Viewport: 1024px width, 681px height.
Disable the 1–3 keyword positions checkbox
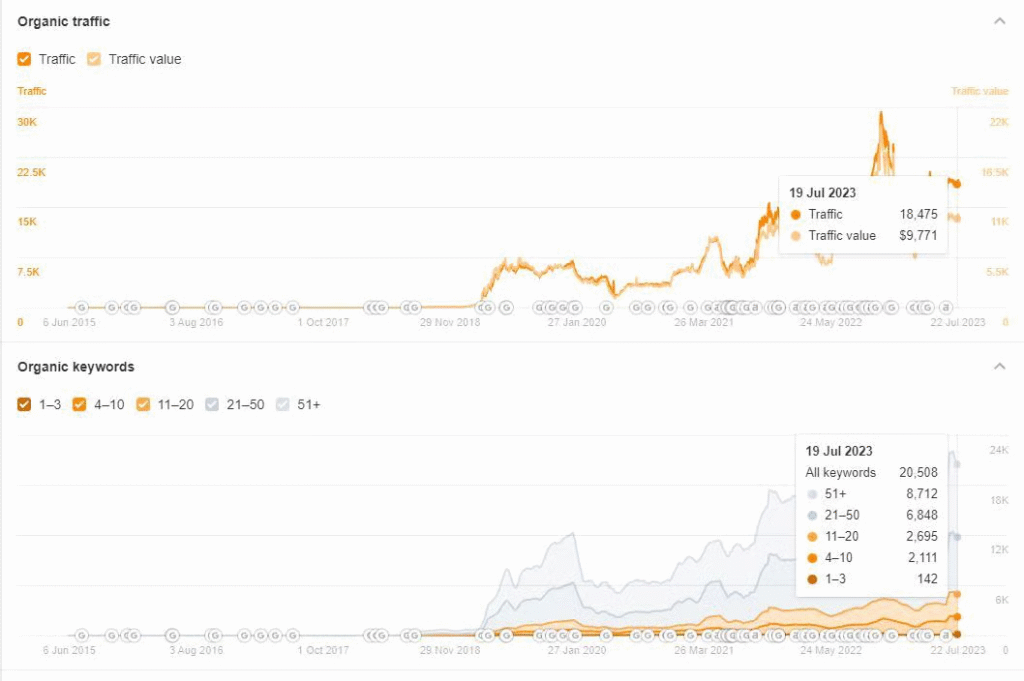25,405
